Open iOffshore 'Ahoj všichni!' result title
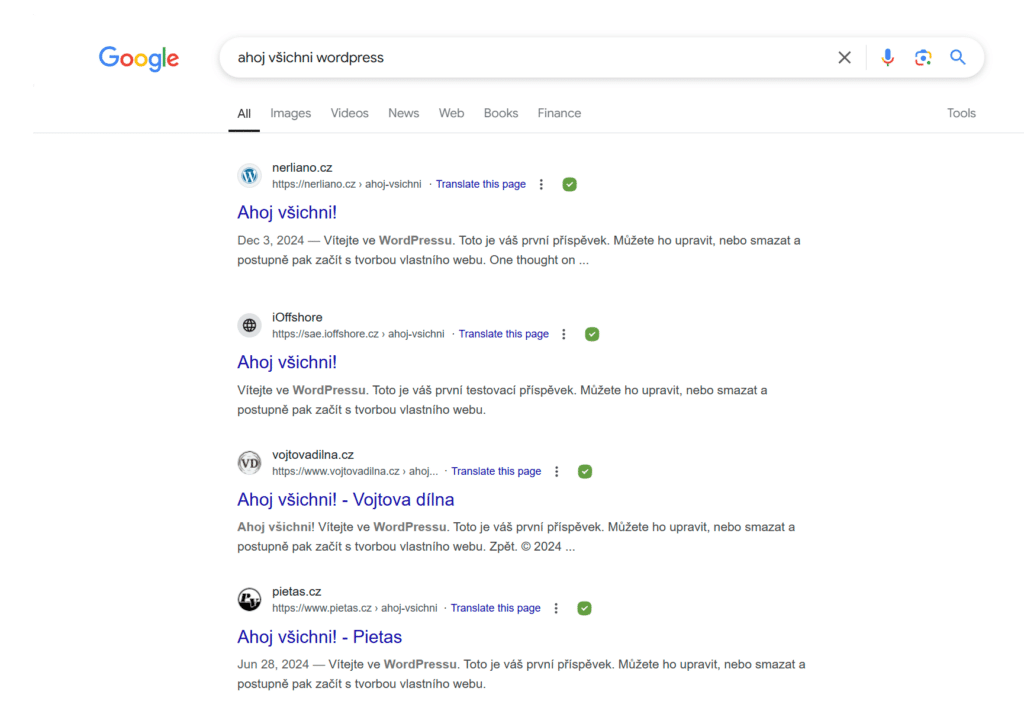 [287, 362]
